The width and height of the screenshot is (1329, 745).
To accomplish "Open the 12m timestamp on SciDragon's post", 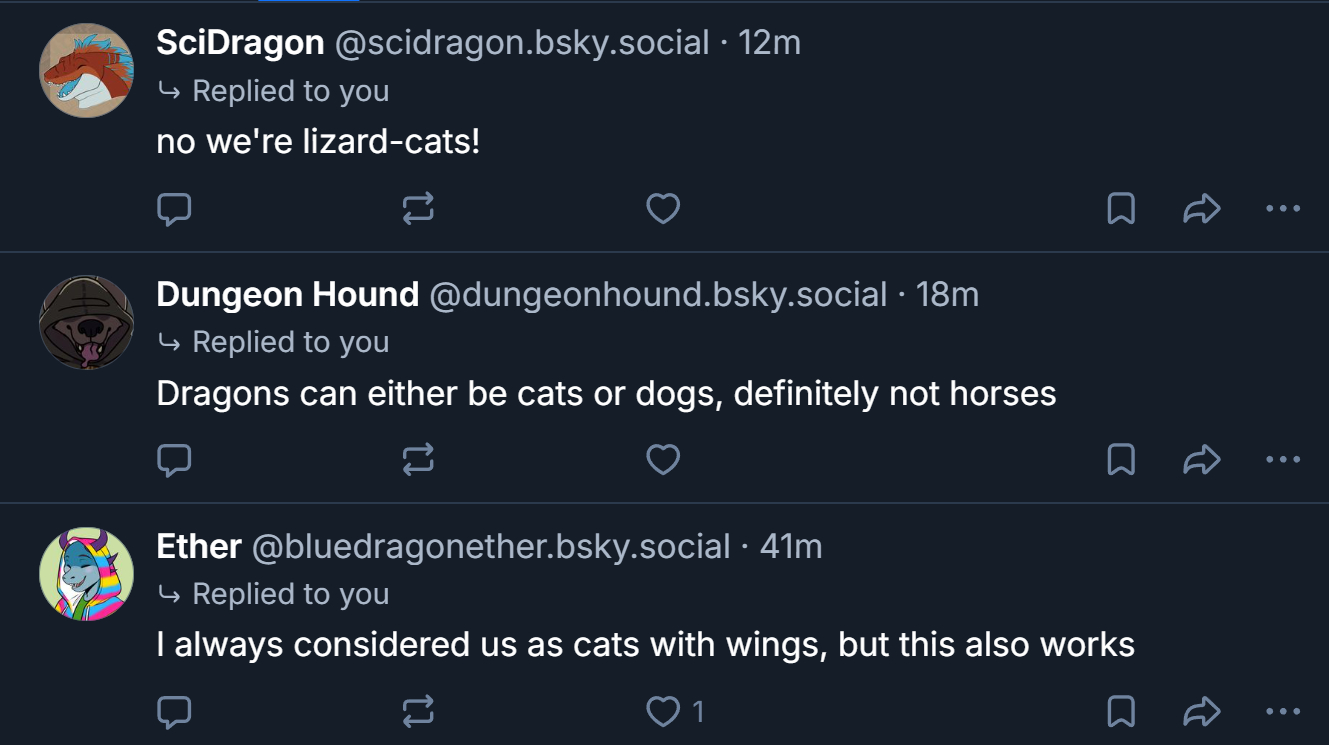I will pos(769,42).
